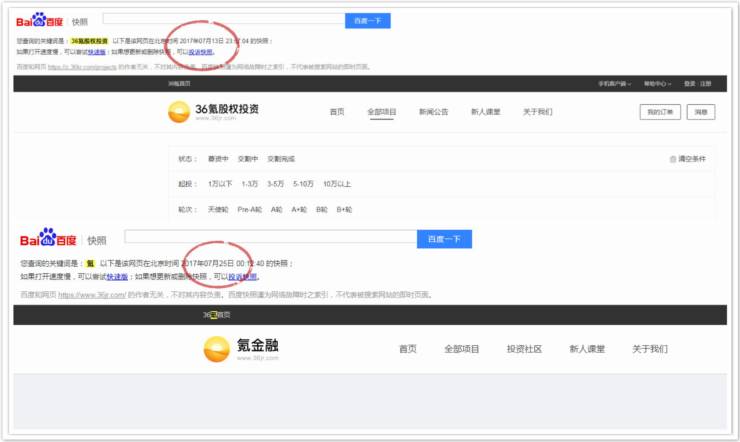Focus the upper Baidu search box
This screenshot has width=740, height=442.
(224, 19)
